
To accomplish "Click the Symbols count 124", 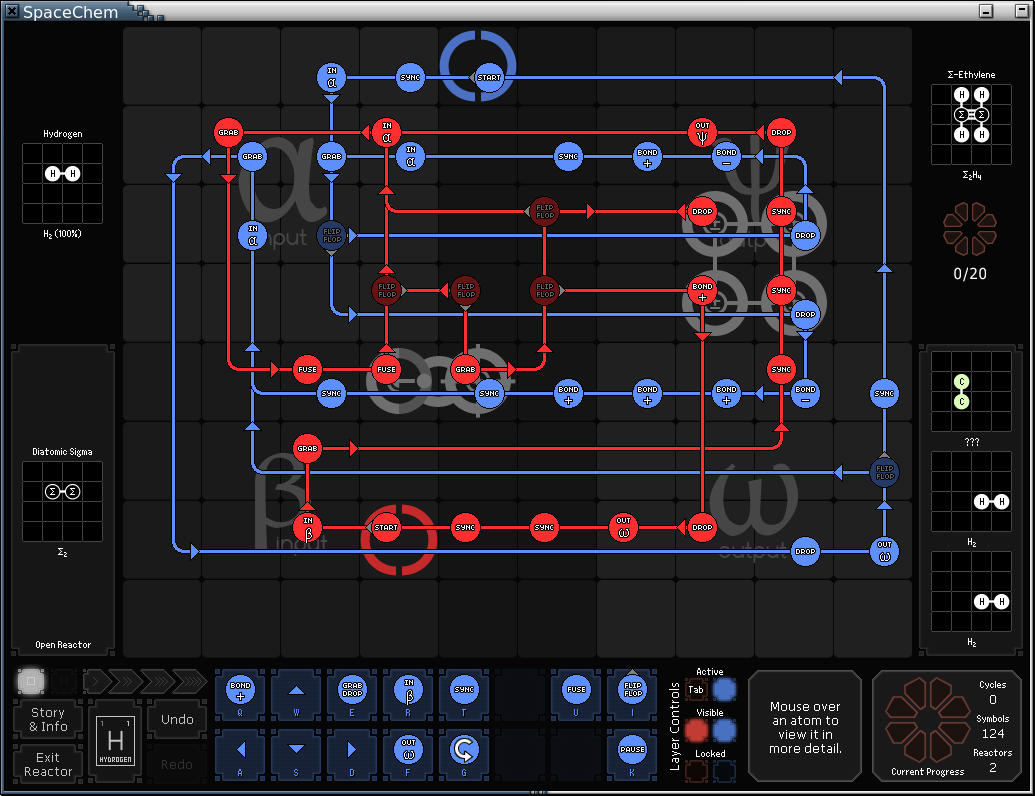I will (x=993, y=733).
